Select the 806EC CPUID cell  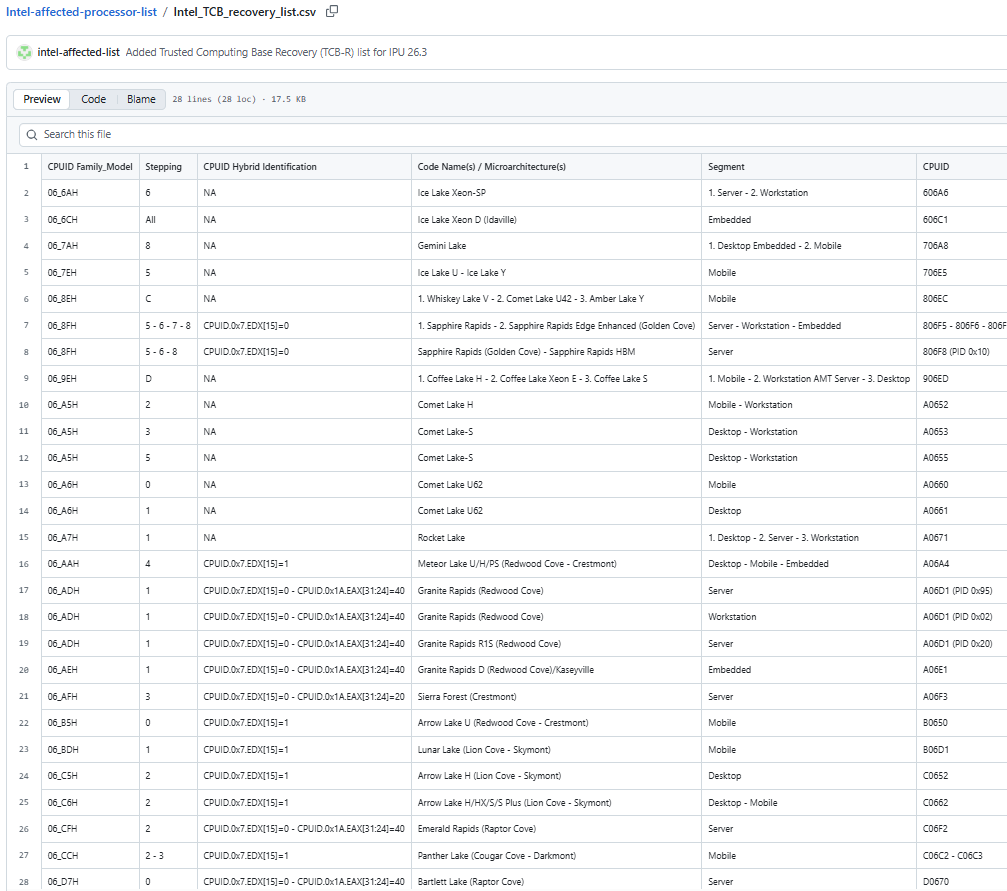[961, 299]
